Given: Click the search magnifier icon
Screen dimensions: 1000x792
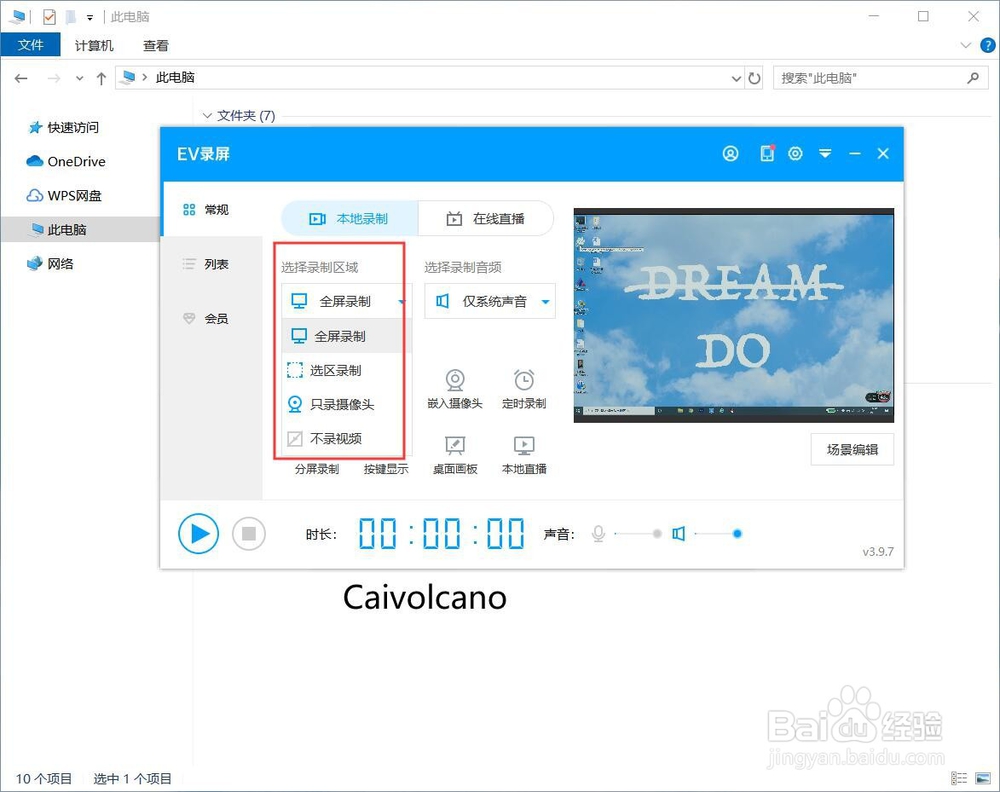Looking at the screenshot, I should tap(973, 78).
